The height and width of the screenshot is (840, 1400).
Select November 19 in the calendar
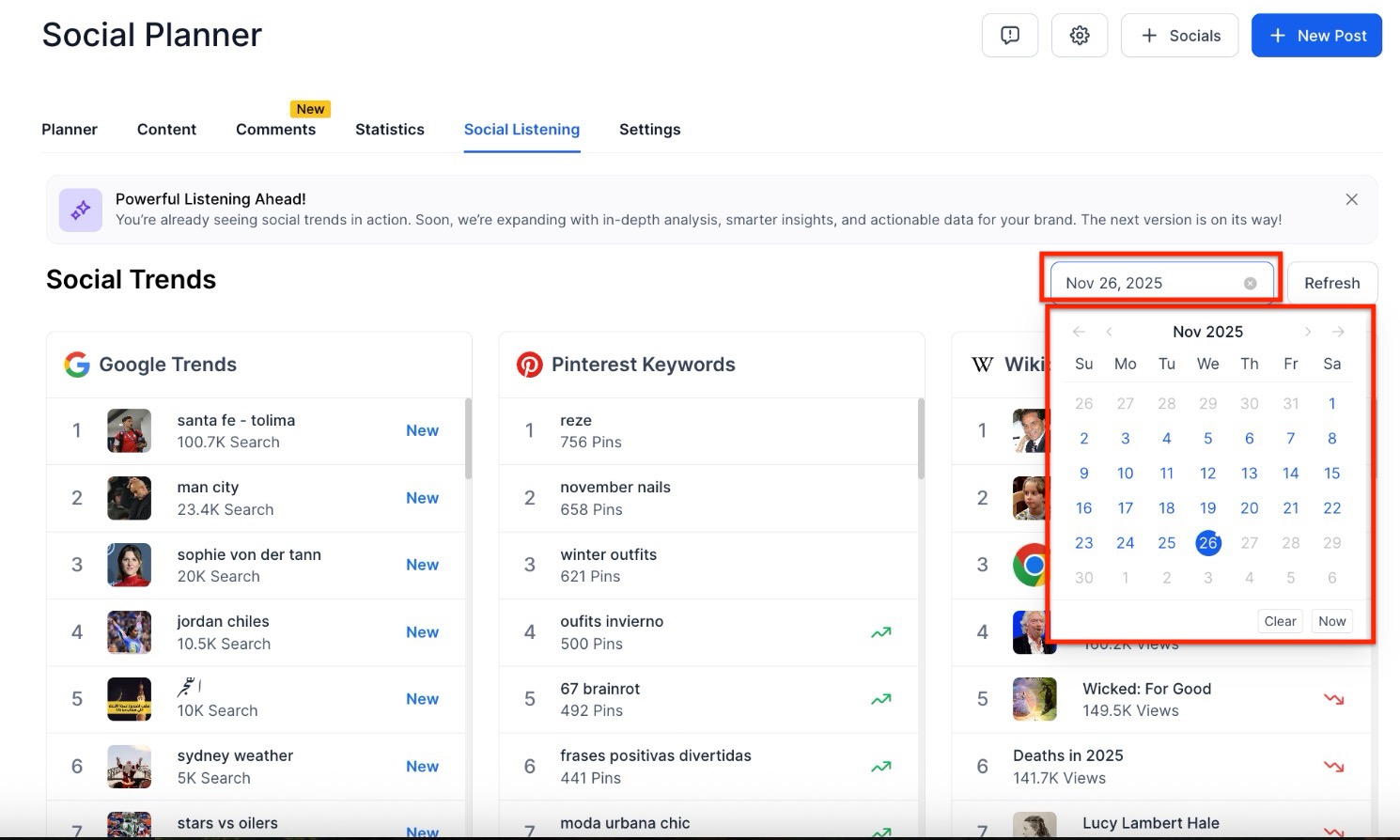[1207, 508]
